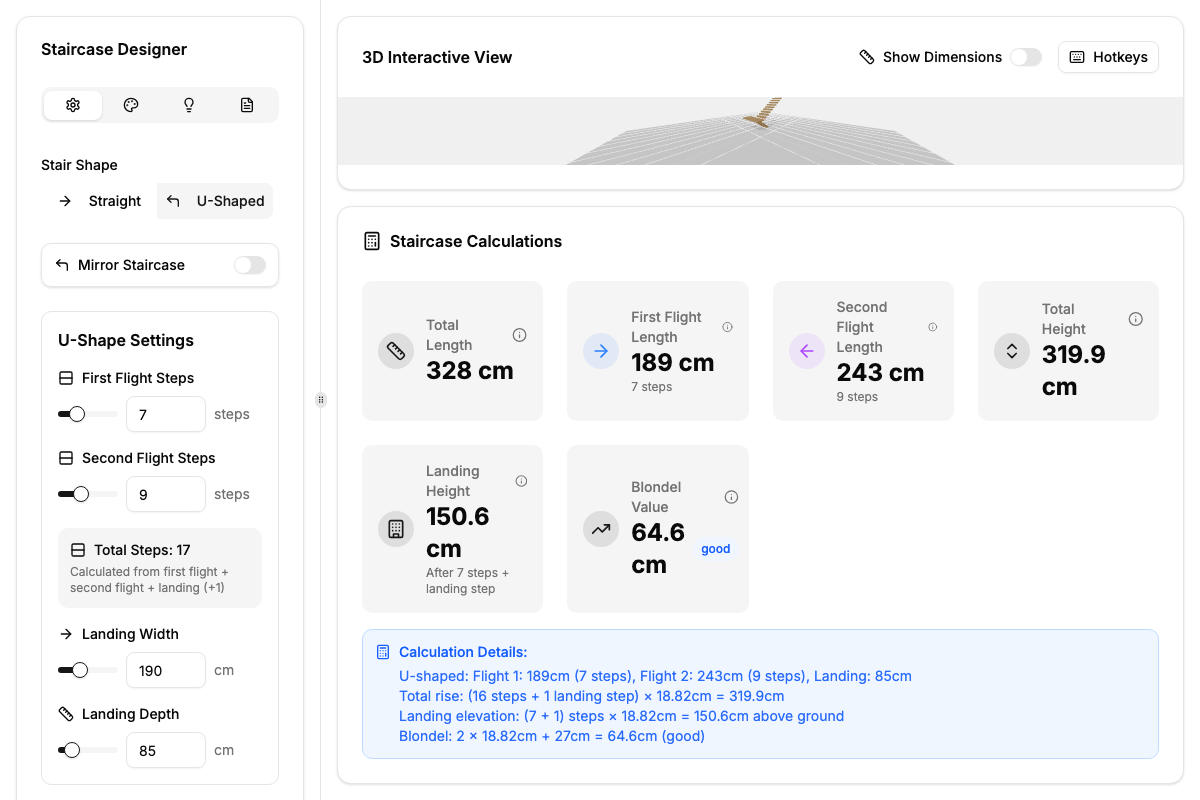Click the Total Length info icon
This screenshot has height=800, width=1200.
click(519, 335)
